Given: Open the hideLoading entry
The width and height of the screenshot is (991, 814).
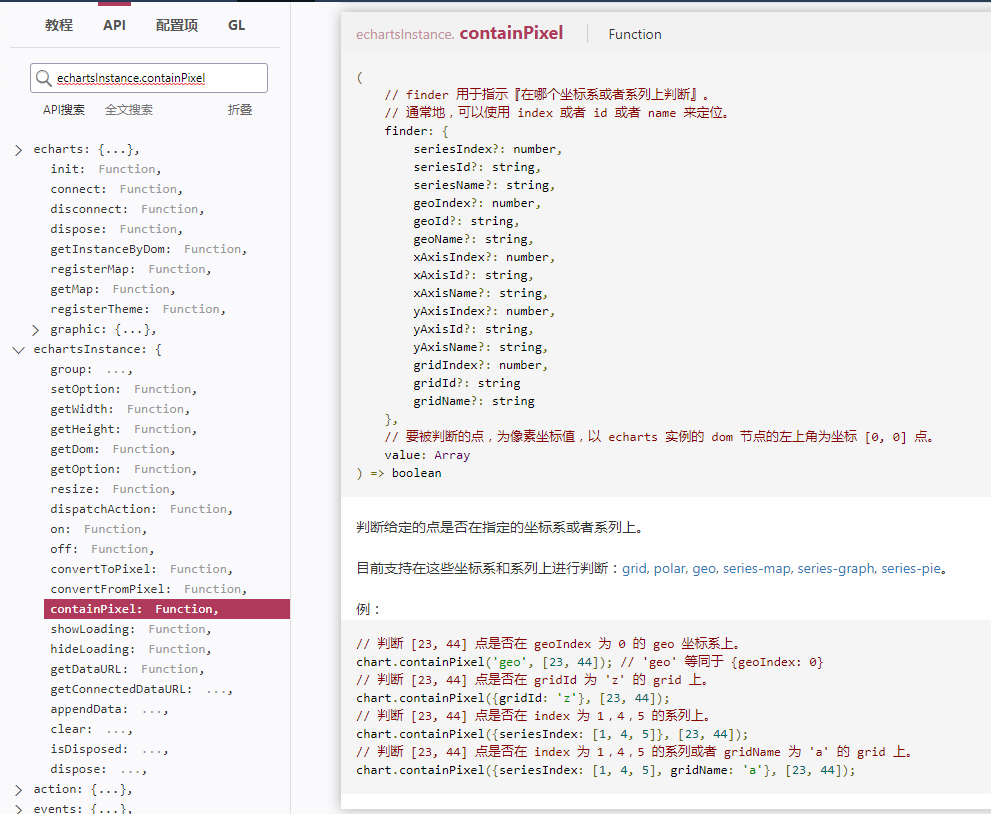Looking at the screenshot, I should (131, 649).
